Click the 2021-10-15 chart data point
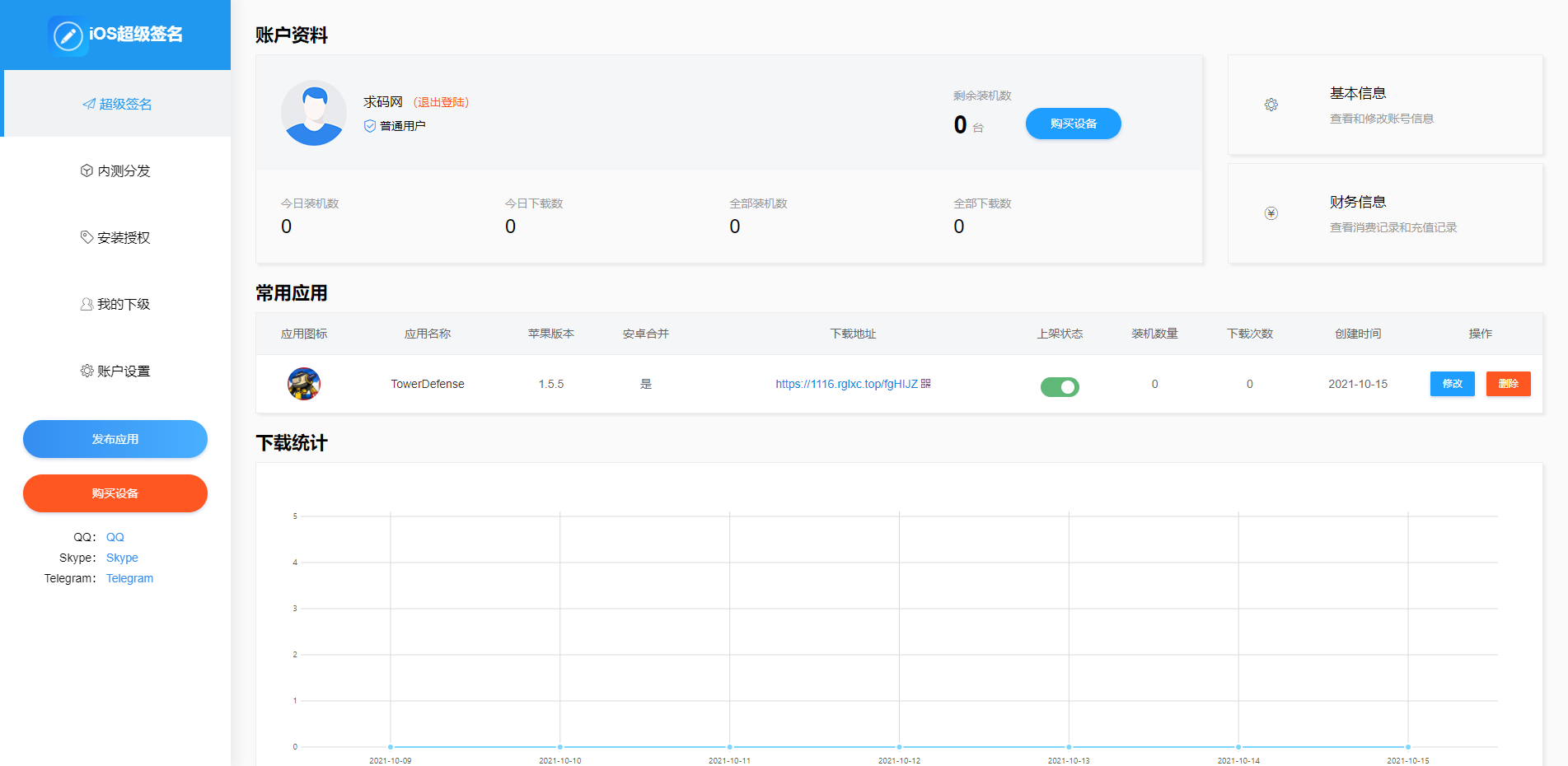1568x766 pixels. coord(1408,747)
